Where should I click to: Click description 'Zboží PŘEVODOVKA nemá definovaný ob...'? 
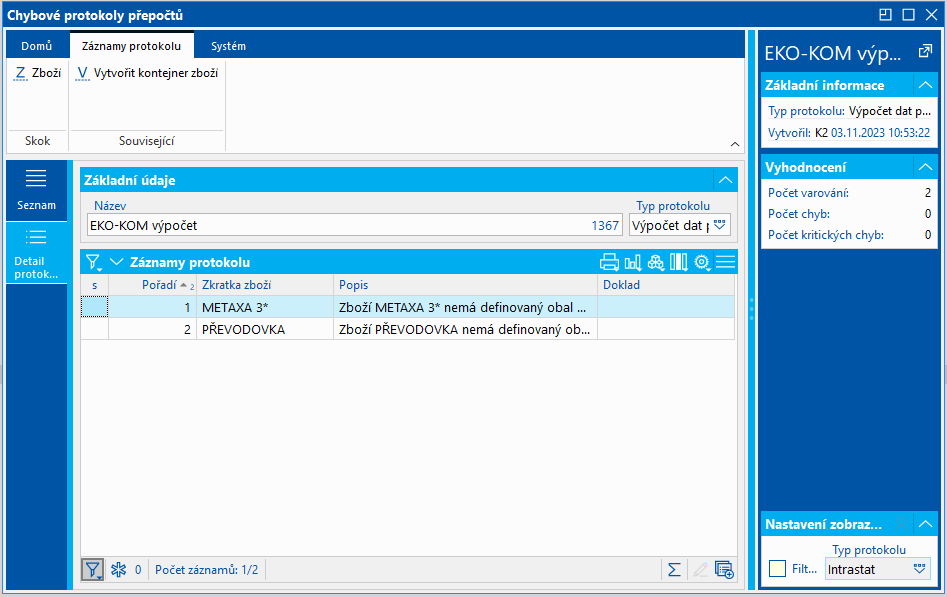465,329
